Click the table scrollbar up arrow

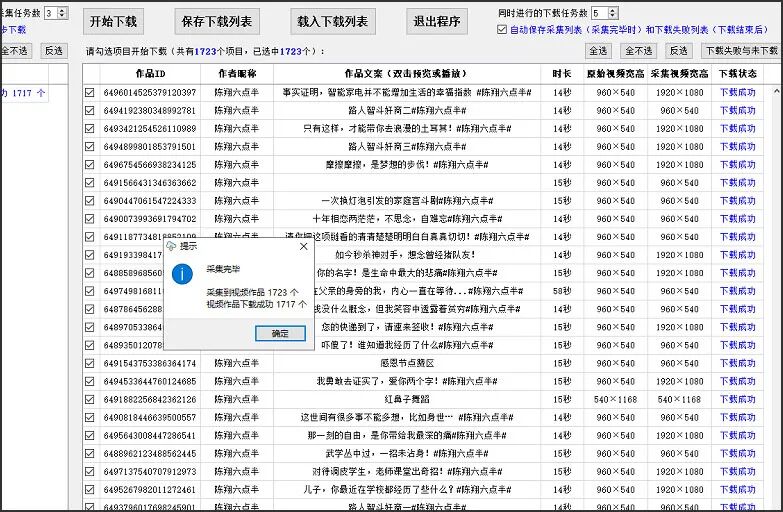777,91
